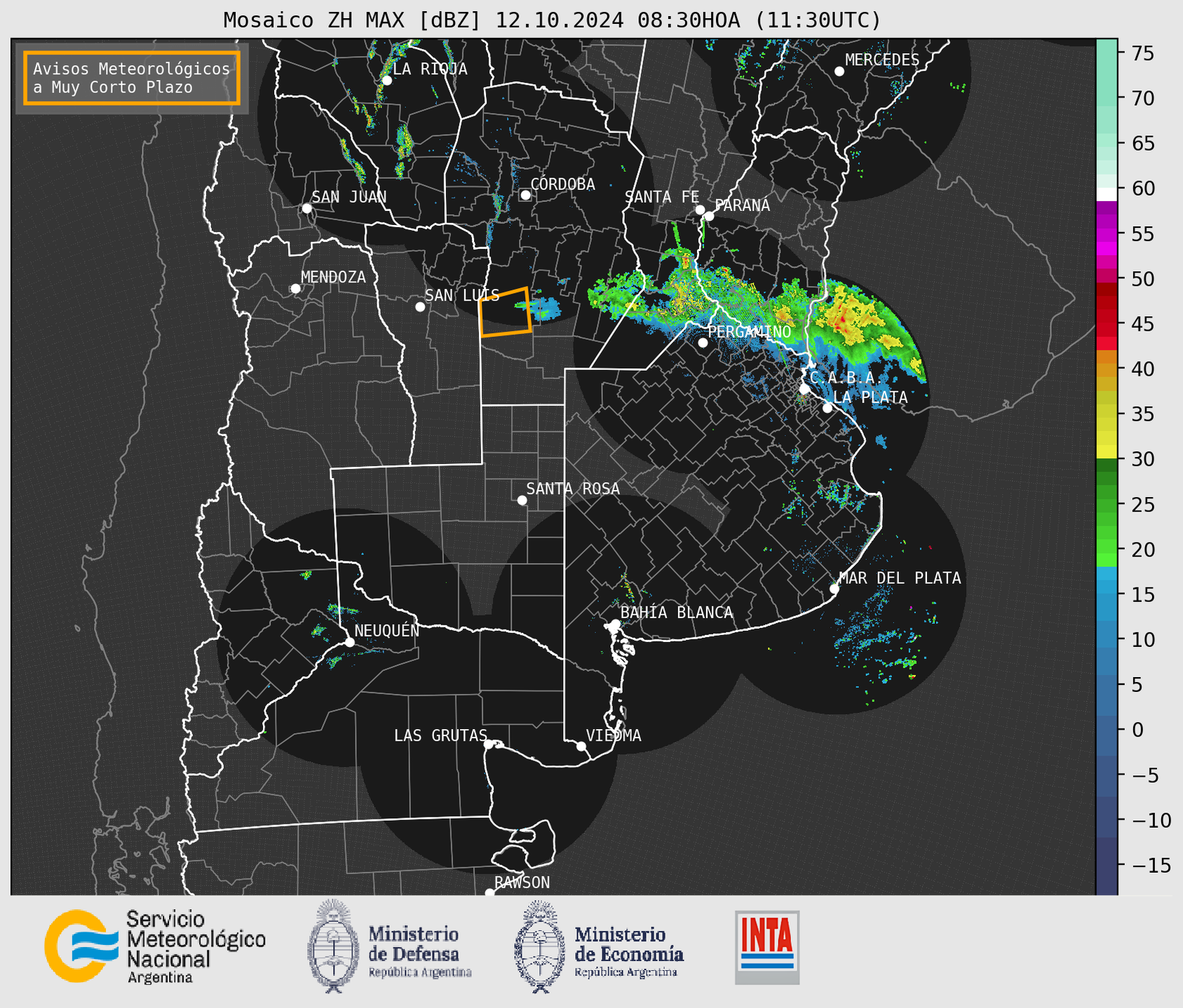The height and width of the screenshot is (1008, 1183).
Task: Click the BAHÍA BLANCA city label
Action: tap(677, 613)
